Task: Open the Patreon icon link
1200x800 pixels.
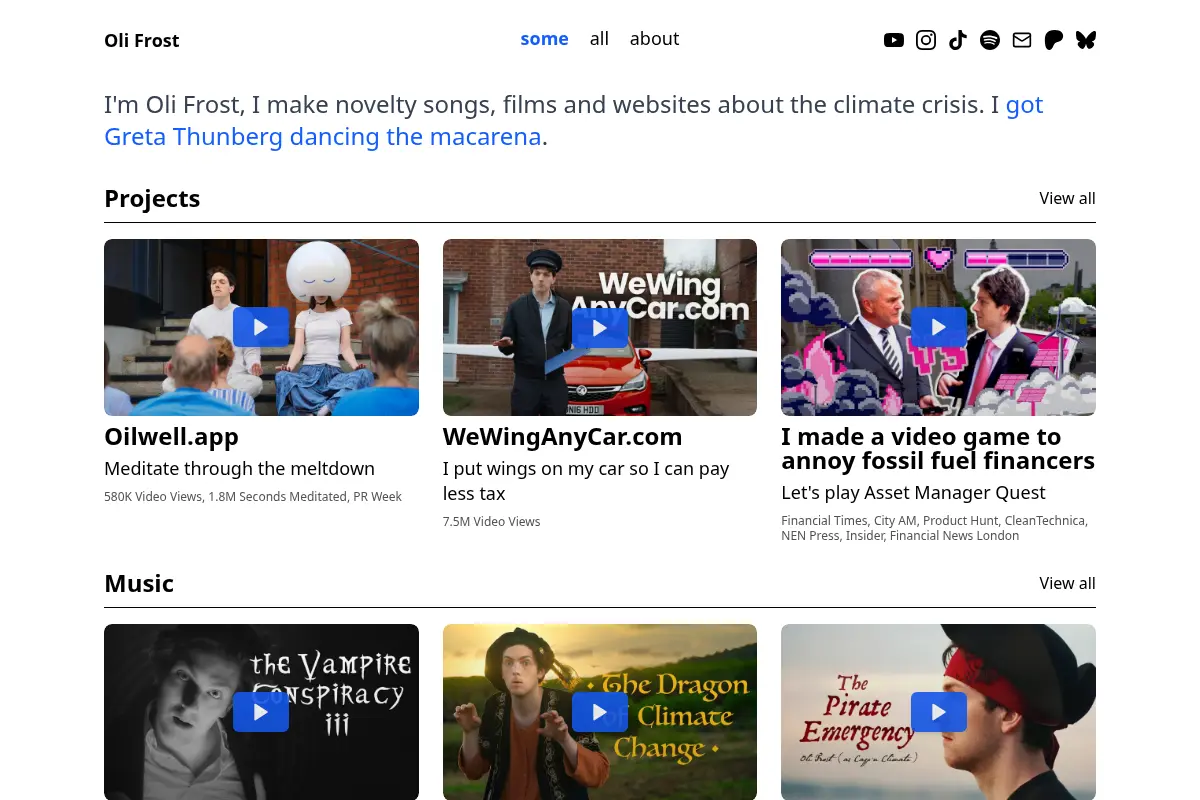Action: [1054, 40]
